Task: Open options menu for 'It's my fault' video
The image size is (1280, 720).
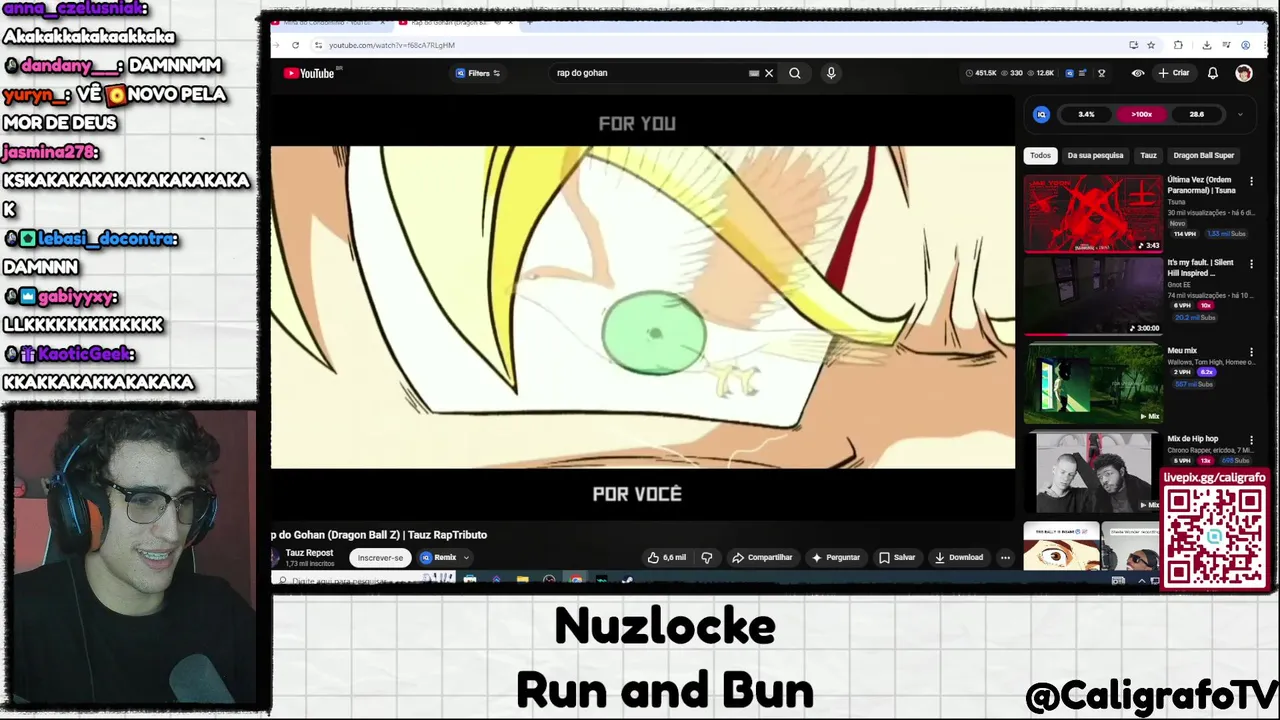Action: click(x=1251, y=264)
